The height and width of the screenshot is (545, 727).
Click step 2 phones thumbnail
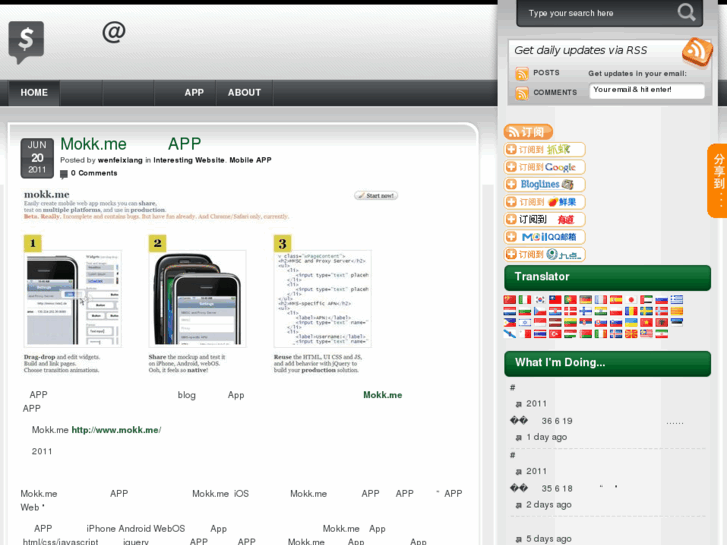198,299
